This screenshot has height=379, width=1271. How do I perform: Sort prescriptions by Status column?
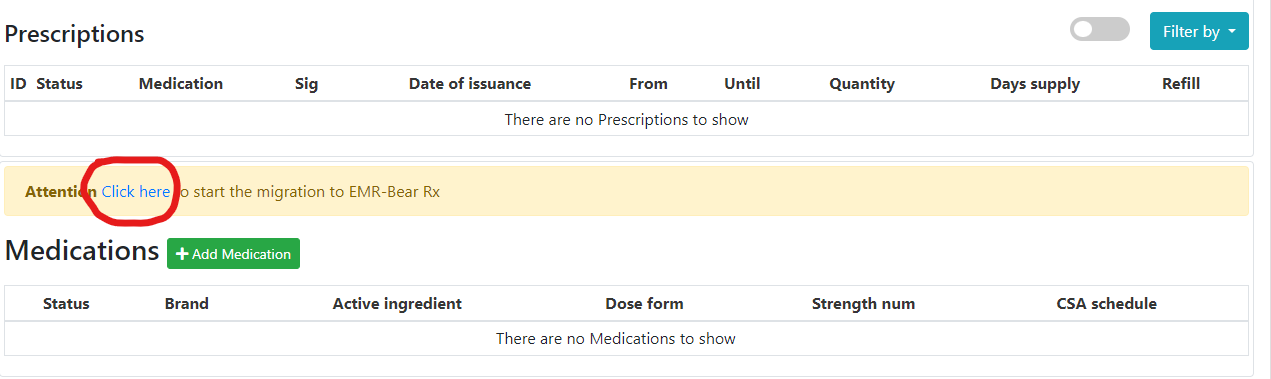[59, 84]
